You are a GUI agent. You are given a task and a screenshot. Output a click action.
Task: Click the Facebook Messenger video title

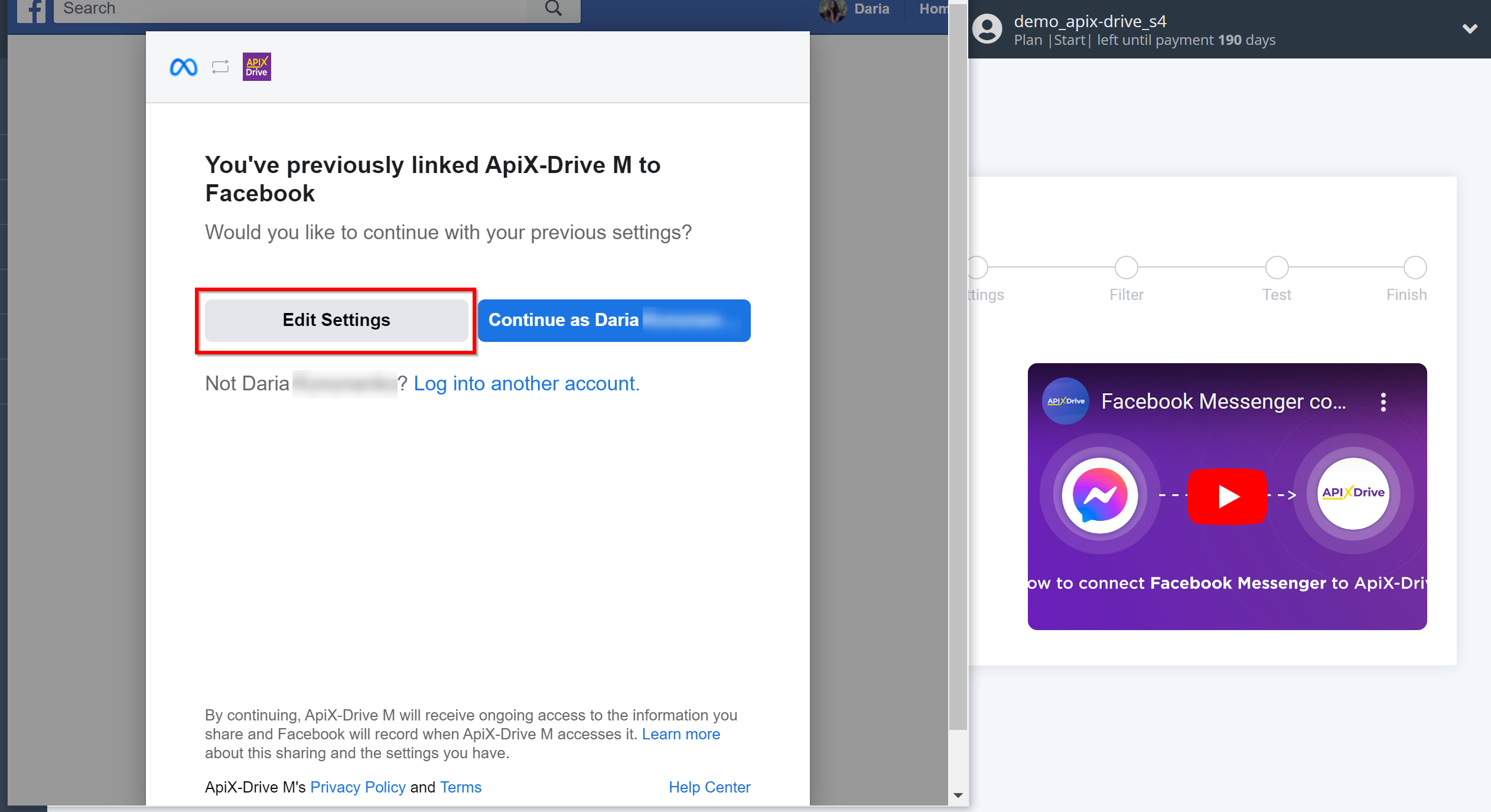[1223, 402]
